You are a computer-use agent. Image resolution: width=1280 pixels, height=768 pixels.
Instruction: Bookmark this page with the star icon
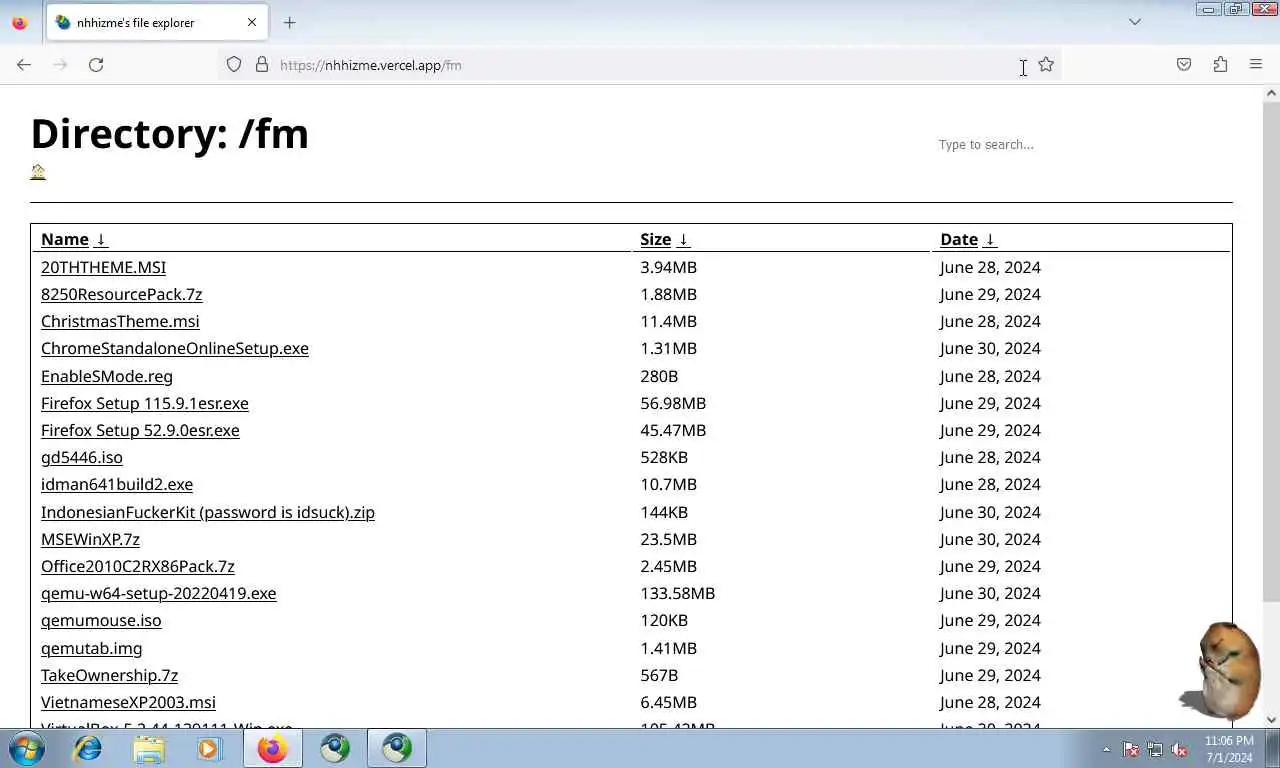(1046, 65)
